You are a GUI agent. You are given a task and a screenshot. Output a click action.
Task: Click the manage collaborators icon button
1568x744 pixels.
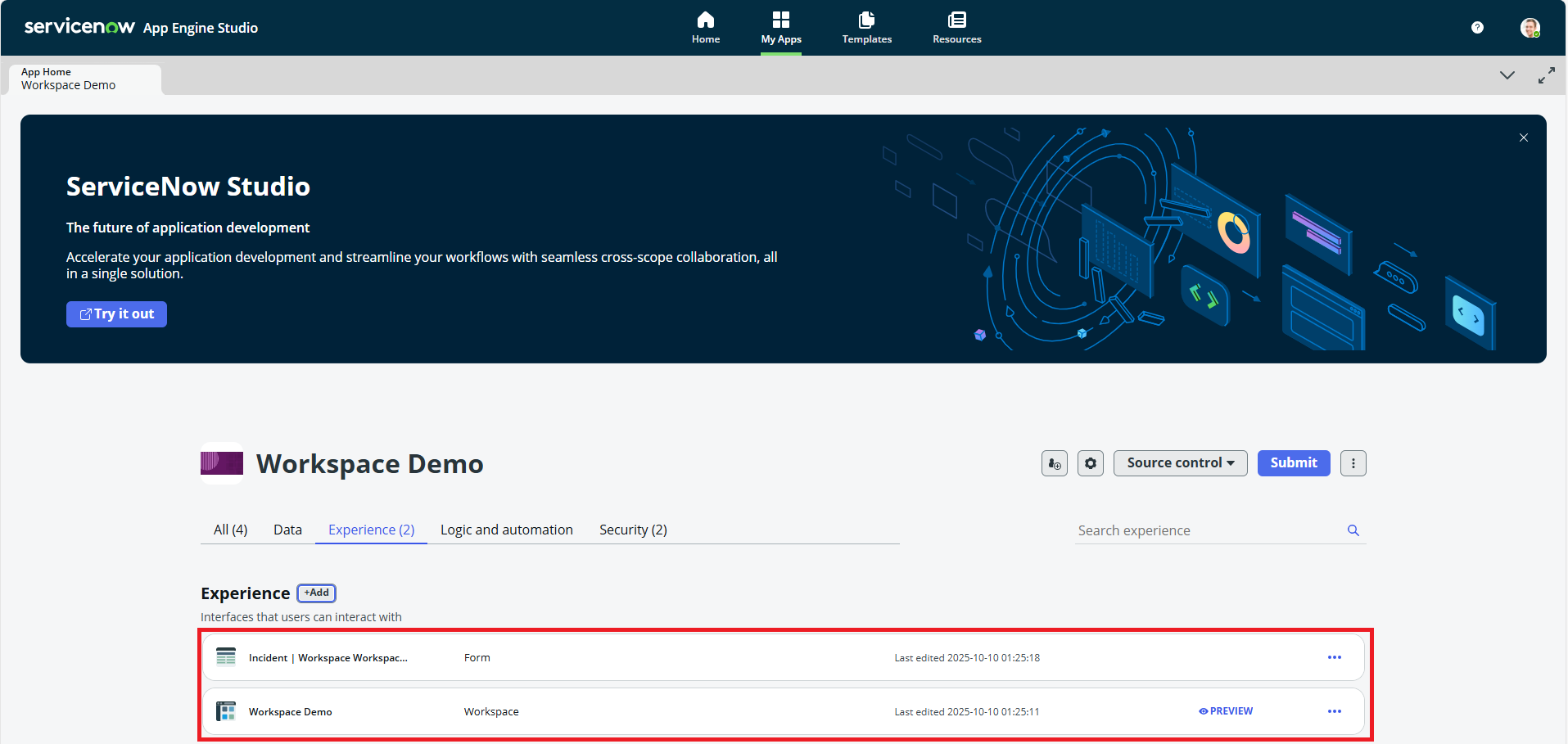(x=1055, y=463)
